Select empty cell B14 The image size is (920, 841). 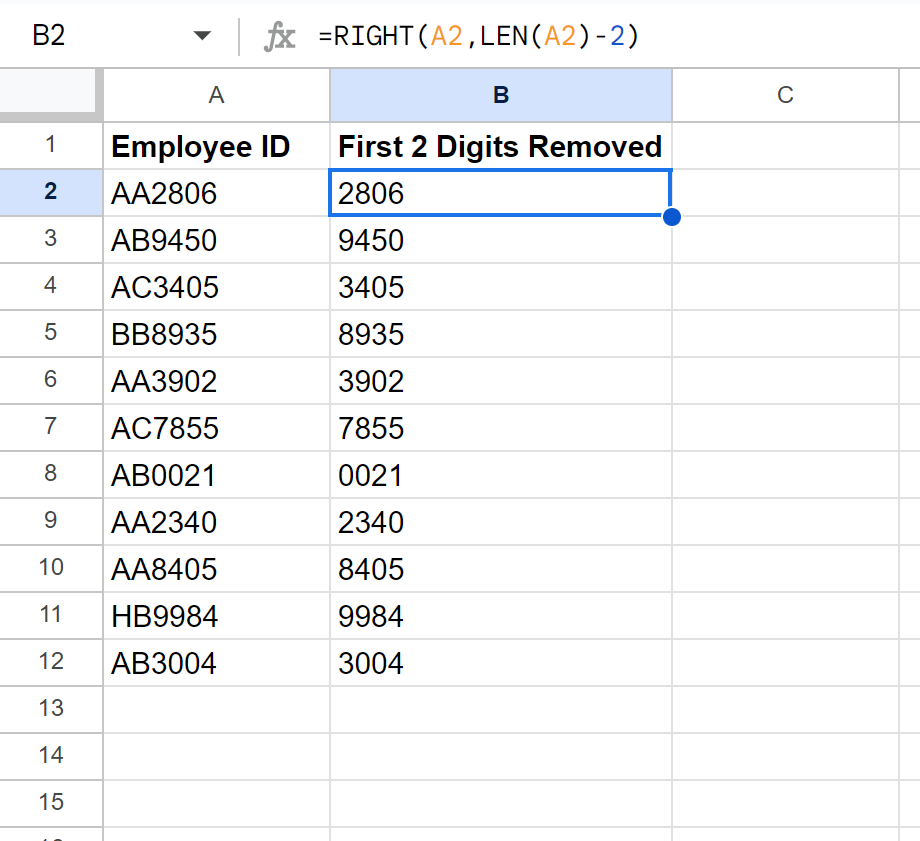(501, 756)
